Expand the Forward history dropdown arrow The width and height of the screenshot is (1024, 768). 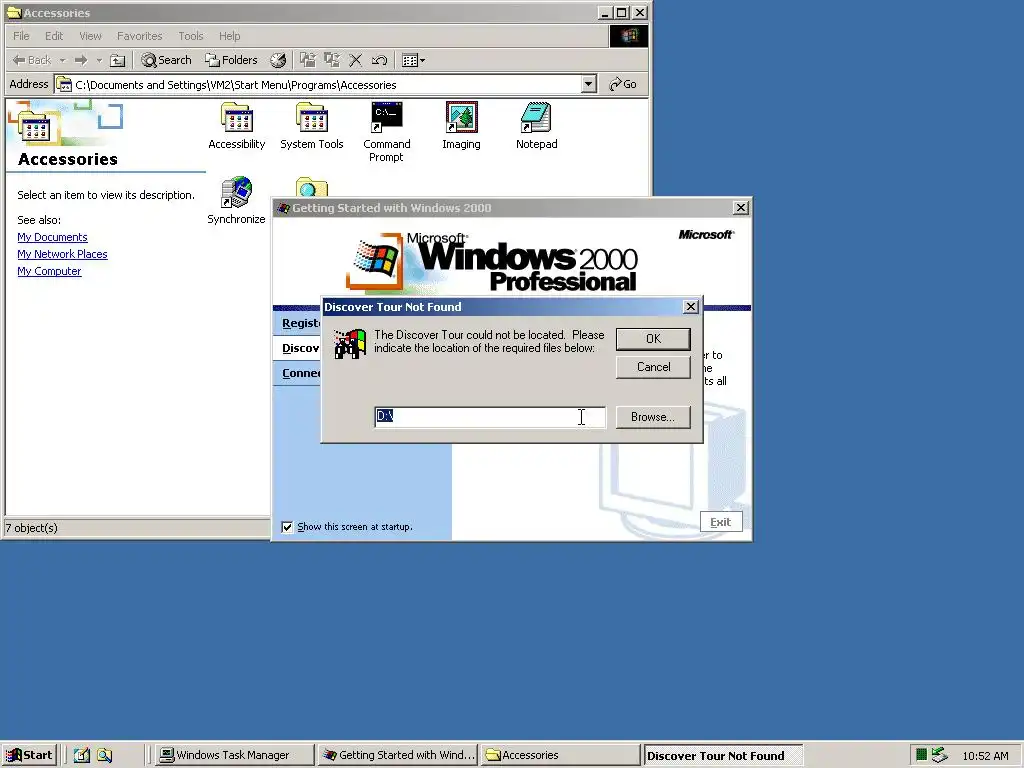(99, 60)
